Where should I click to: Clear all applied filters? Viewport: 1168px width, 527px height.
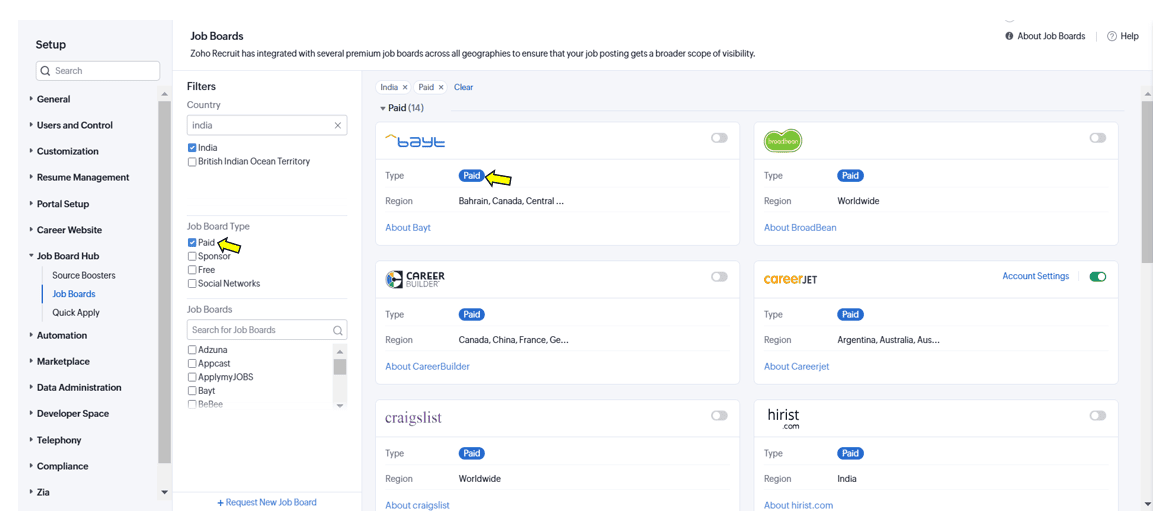tap(463, 87)
